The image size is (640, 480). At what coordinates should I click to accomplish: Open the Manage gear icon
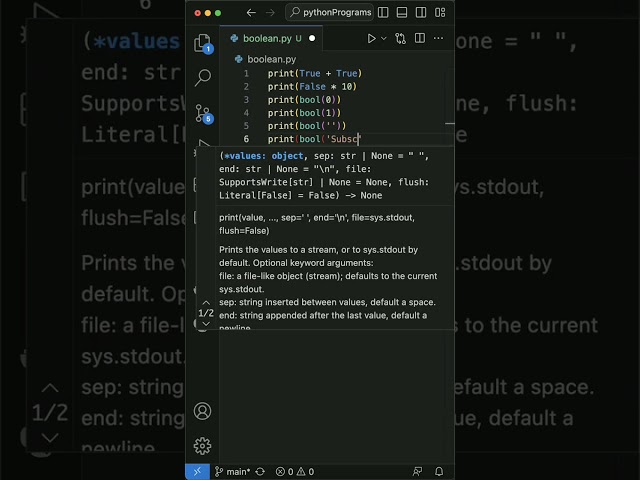pyautogui.click(x=202, y=446)
